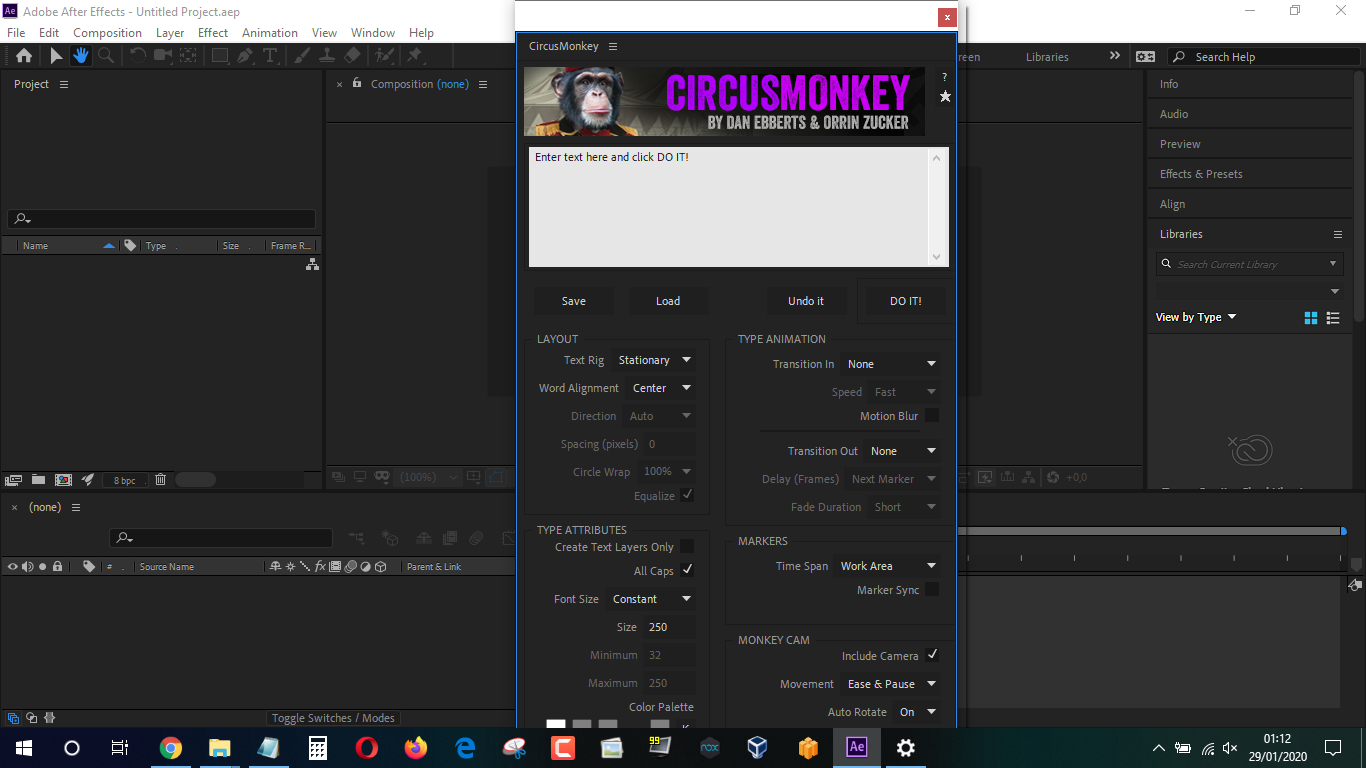Pick the white swatch in the Color Palette
This screenshot has width=1366, height=768.
click(x=556, y=724)
